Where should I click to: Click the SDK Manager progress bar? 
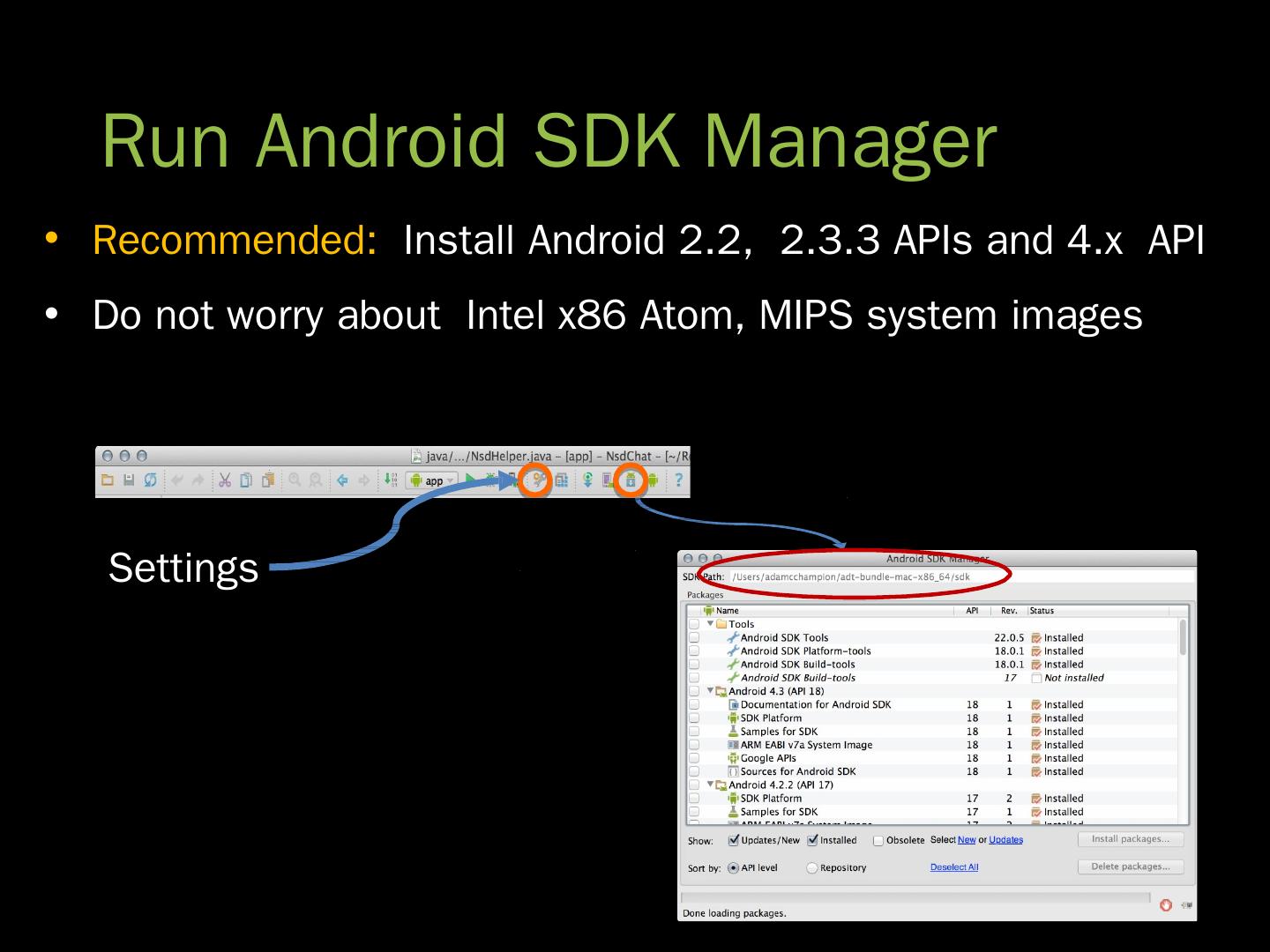coord(915,898)
